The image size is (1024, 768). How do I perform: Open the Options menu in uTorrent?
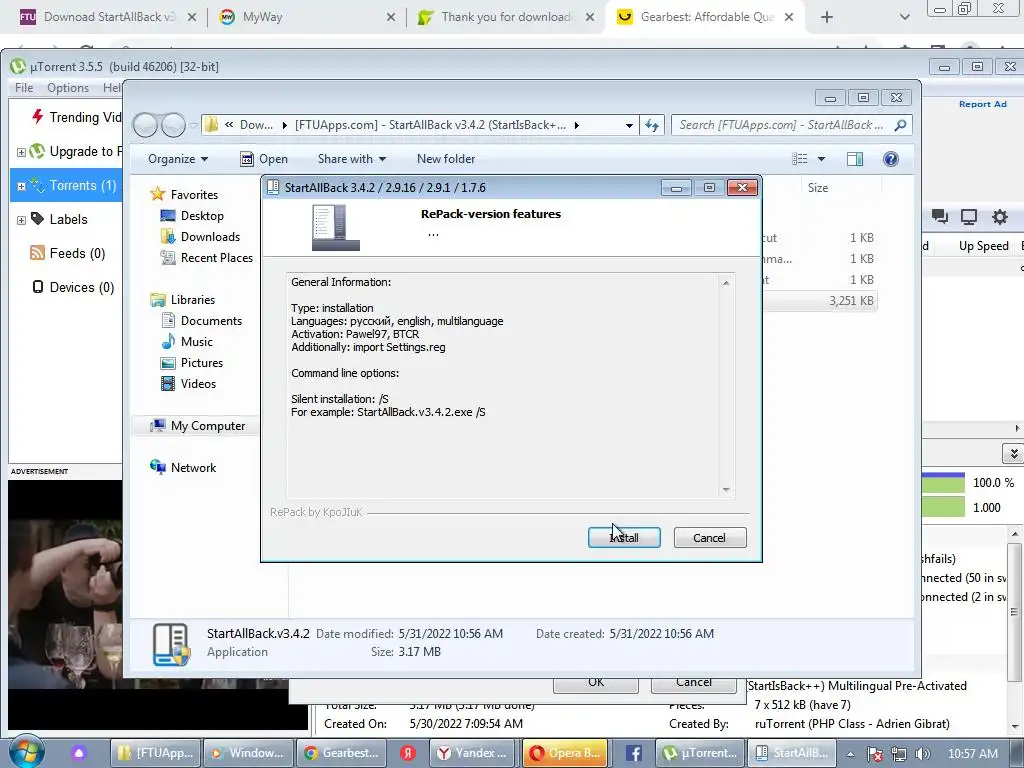(x=68, y=88)
